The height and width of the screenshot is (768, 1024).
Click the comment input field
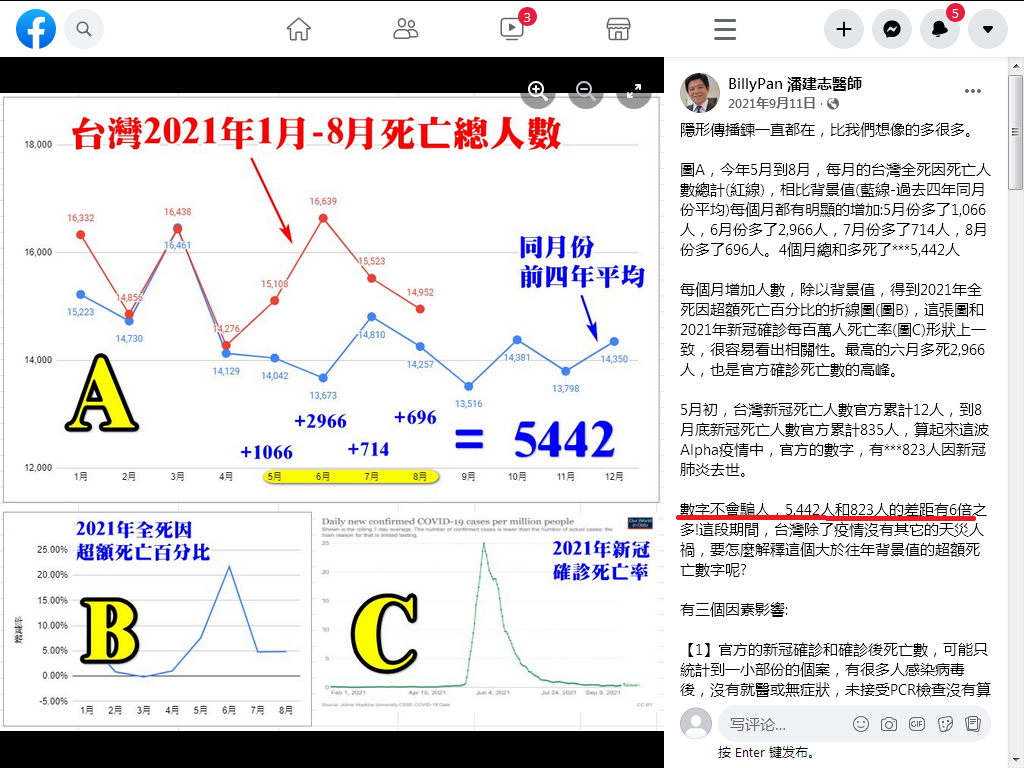coord(787,724)
